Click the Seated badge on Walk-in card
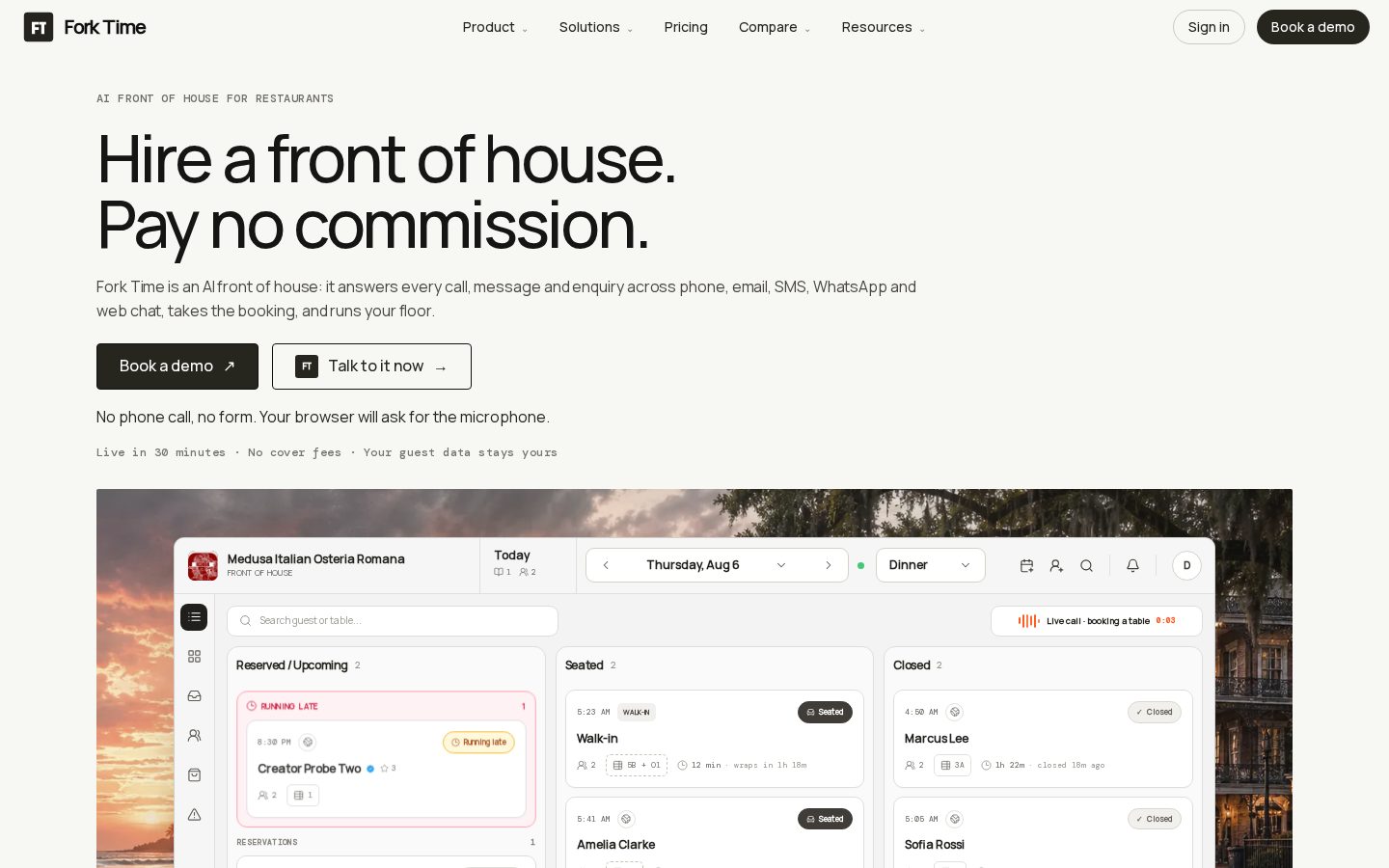This screenshot has width=1389, height=868. coord(825,712)
